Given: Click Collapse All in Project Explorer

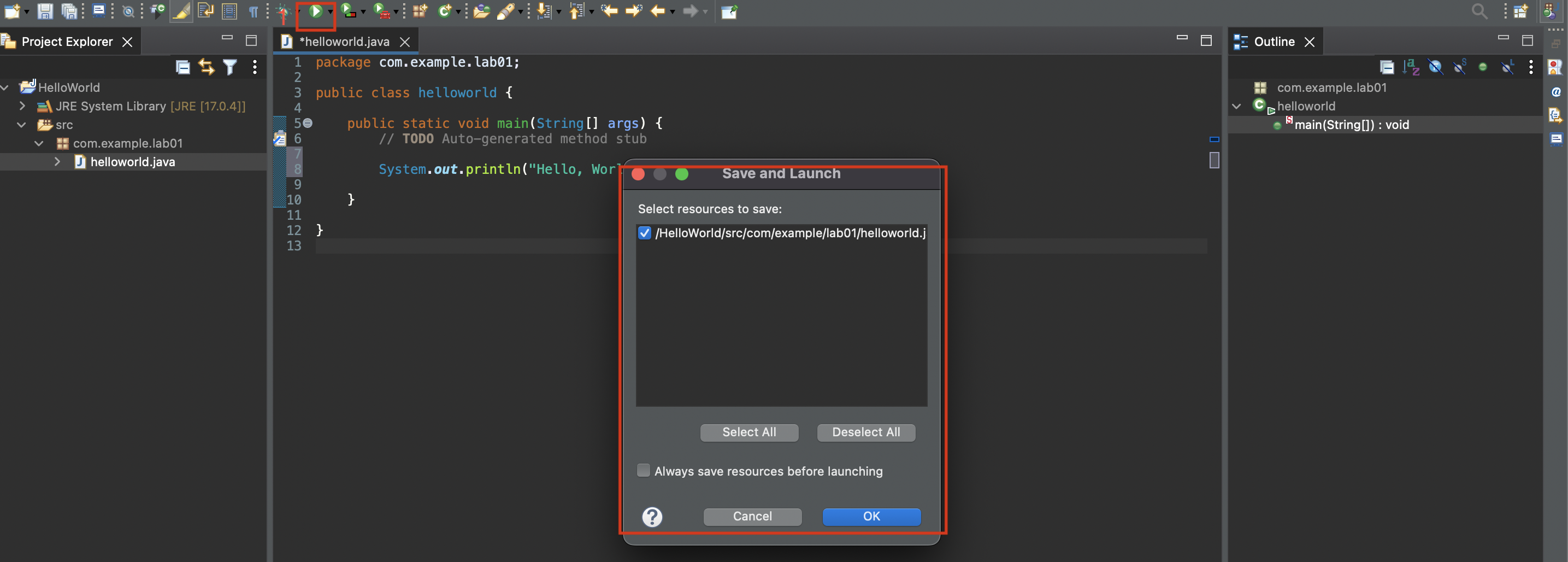Looking at the screenshot, I should [182, 67].
